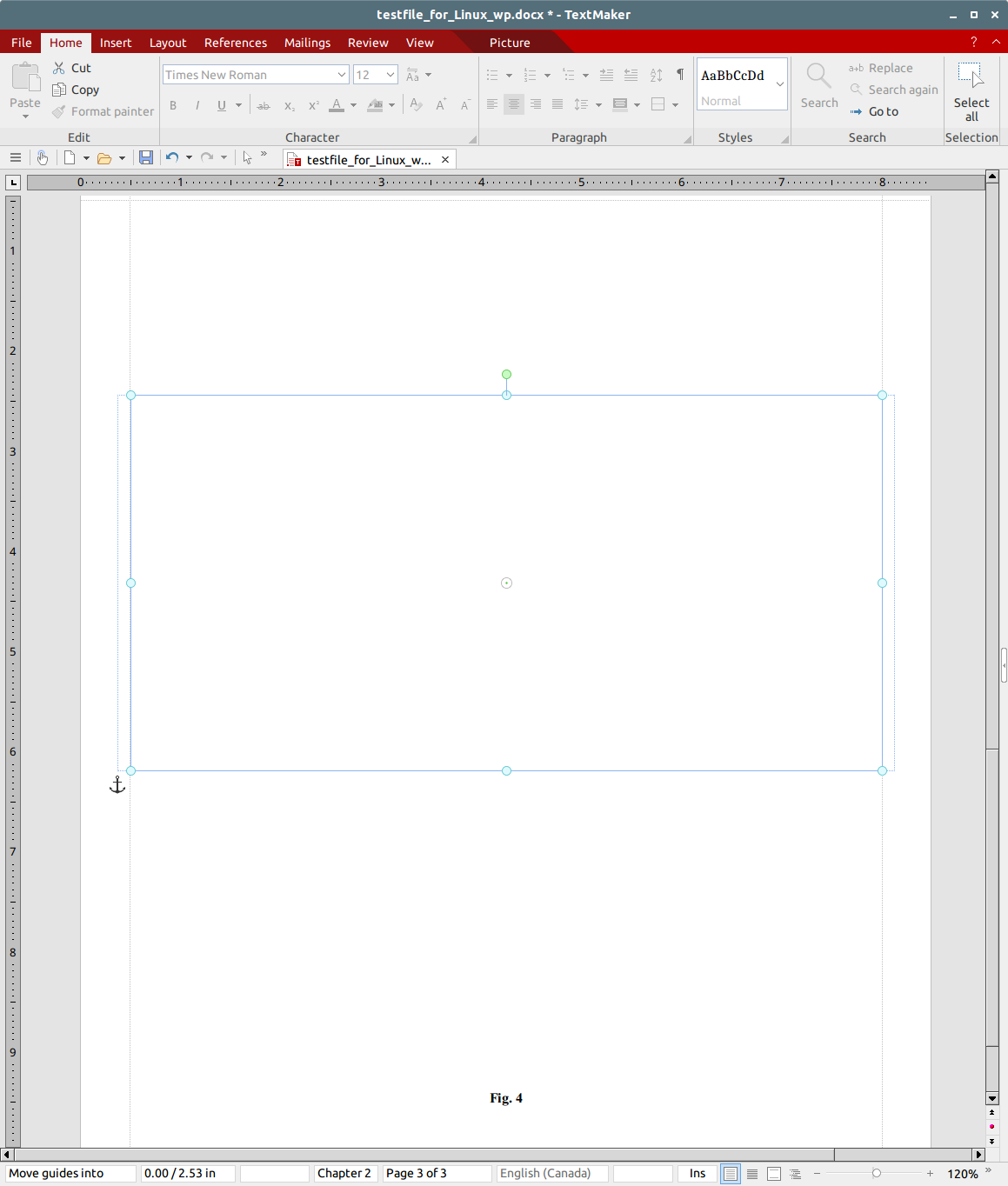Screen dimensions: 1008x1186
Task: Click the Copy icon in Edit group
Action: click(x=59, y=90)
